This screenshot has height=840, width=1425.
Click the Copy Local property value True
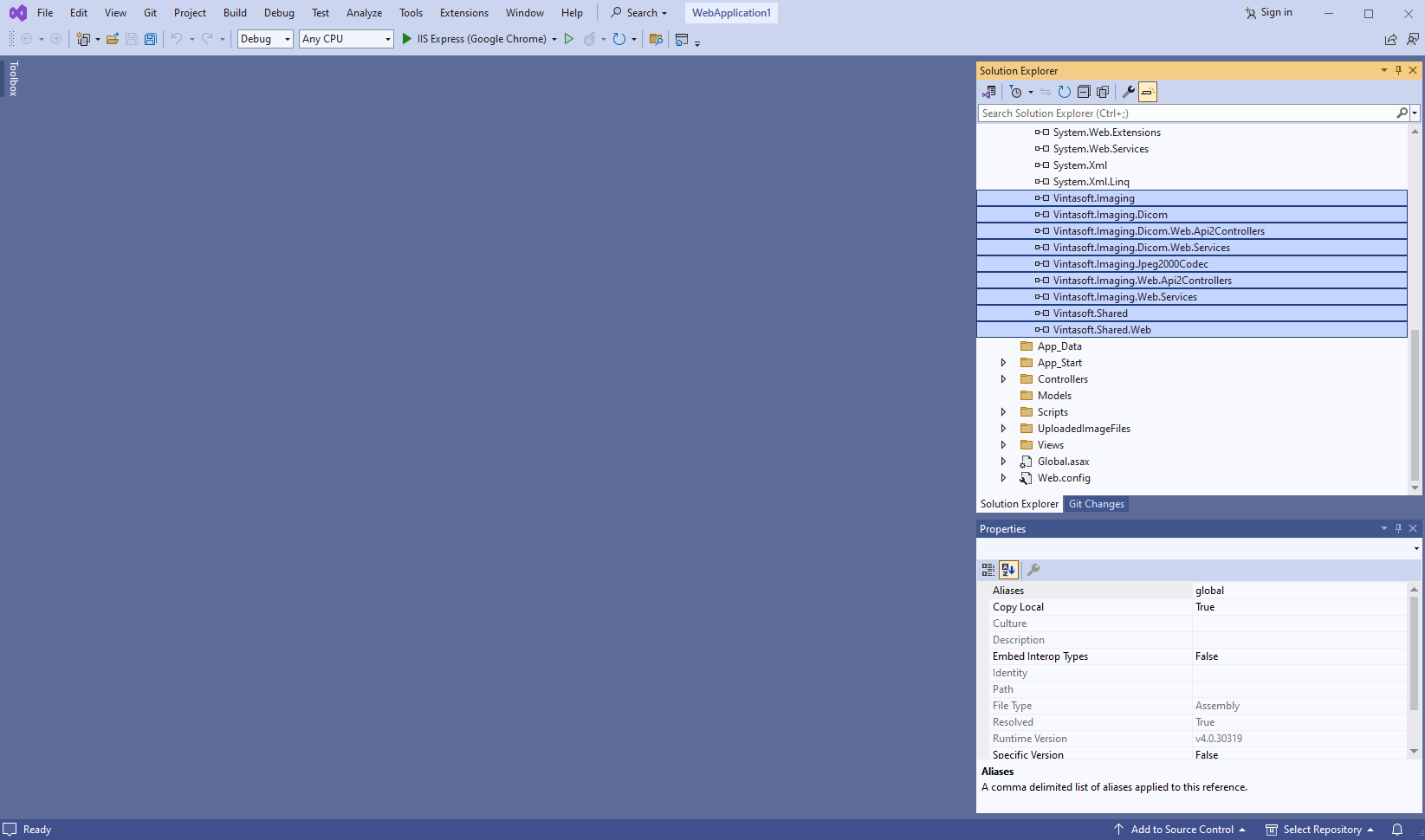[1205, 607]
